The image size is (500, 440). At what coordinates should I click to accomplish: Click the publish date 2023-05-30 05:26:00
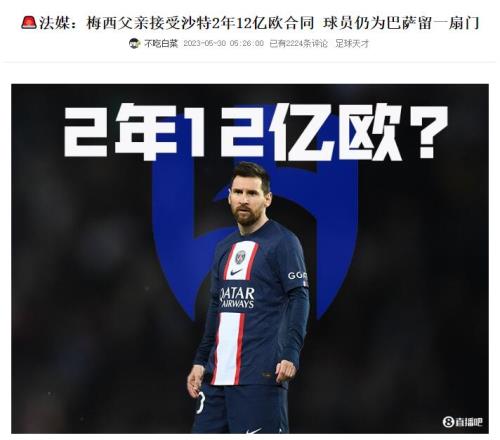pos(224,44)
